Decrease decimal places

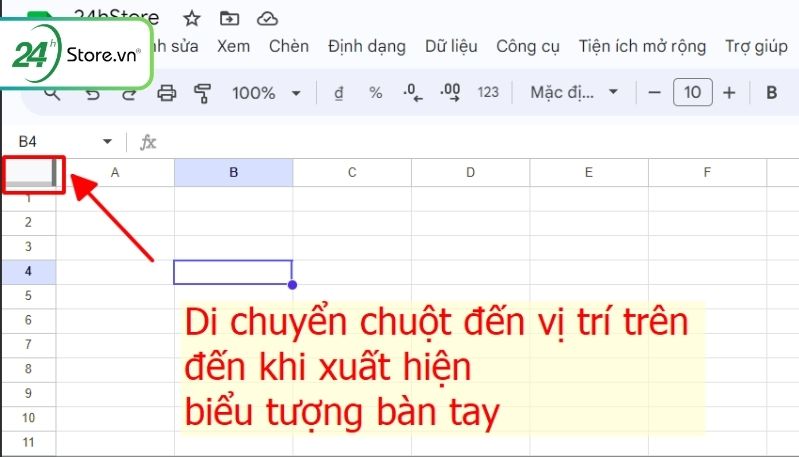pos(413,93)
